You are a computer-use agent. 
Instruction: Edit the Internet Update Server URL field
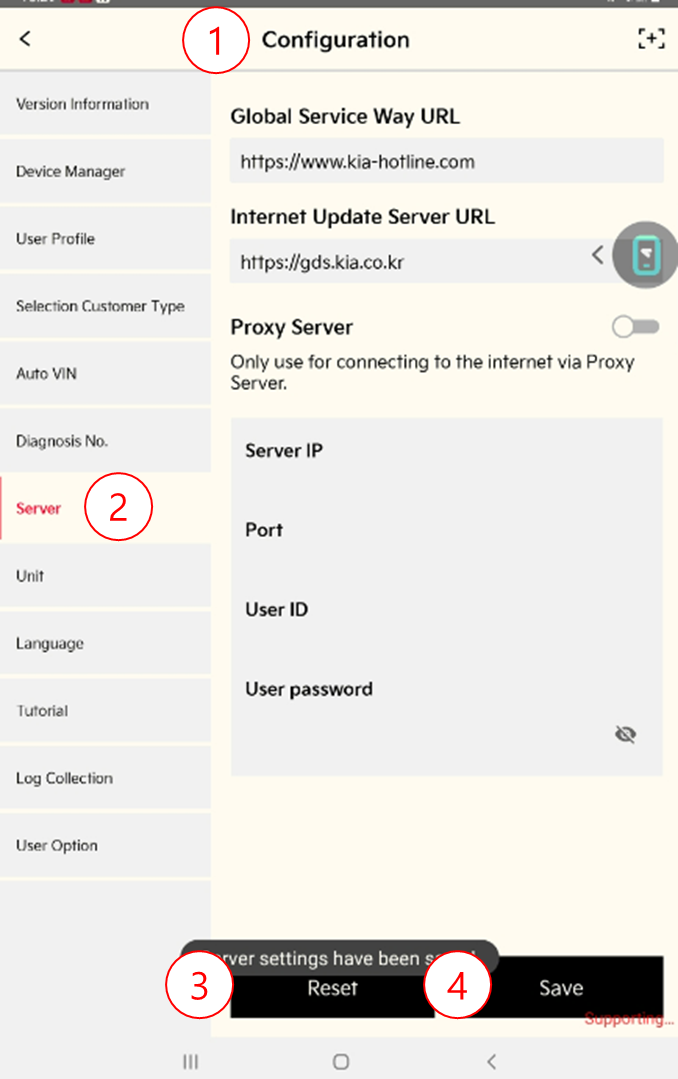point(413,261)
